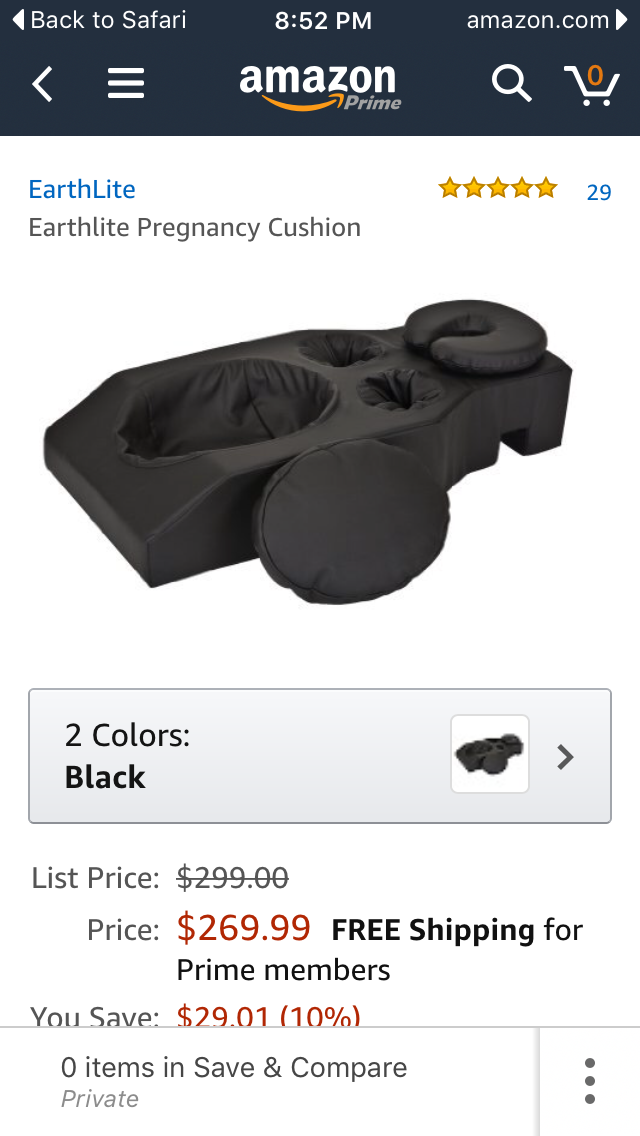Open search with magnifier icon
Image resolution: width=640 pixels, height=1136 pixels.
pyautogui.click(x=512, y=83)
